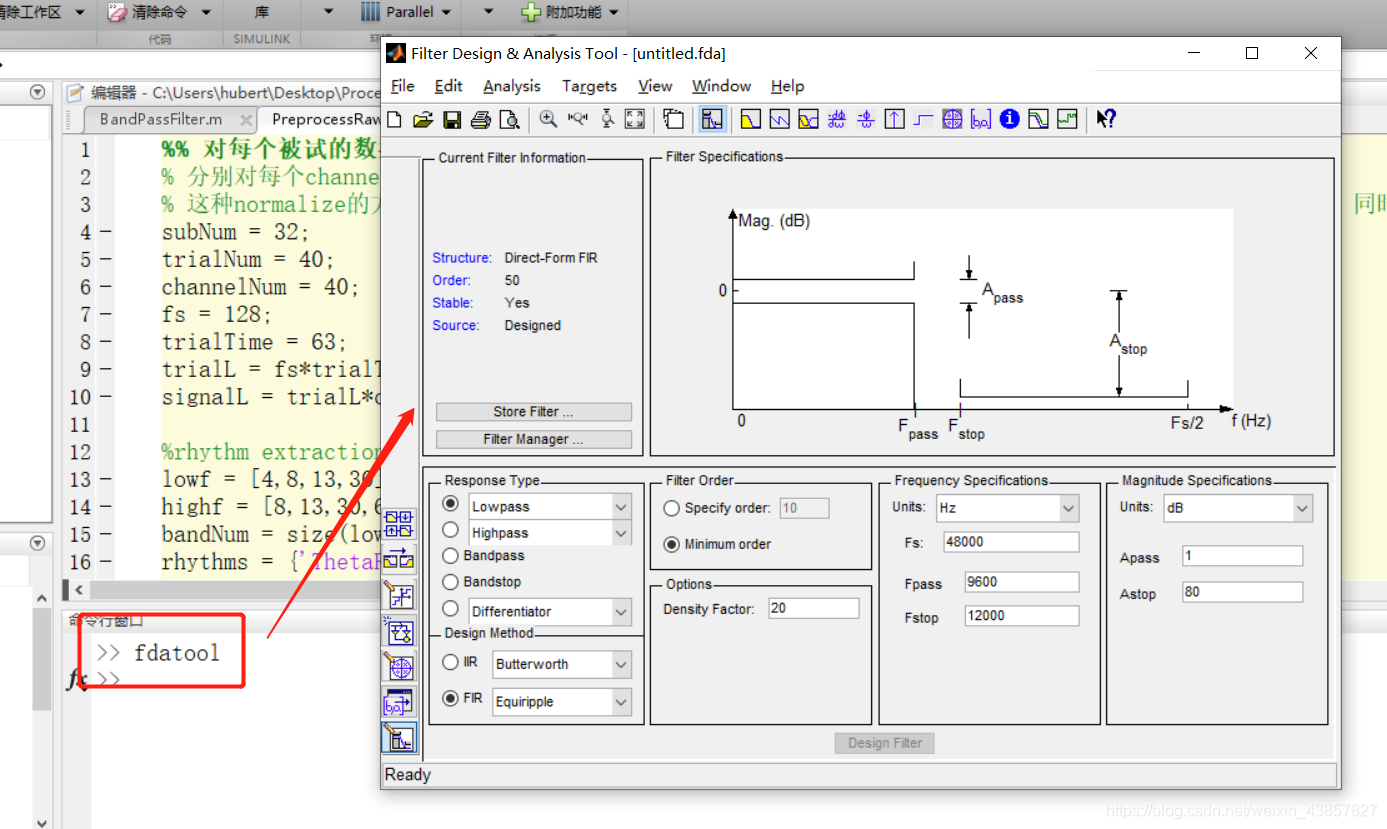Display the Group Delay response
This screenshot has width=1387, height=829.
837,119
